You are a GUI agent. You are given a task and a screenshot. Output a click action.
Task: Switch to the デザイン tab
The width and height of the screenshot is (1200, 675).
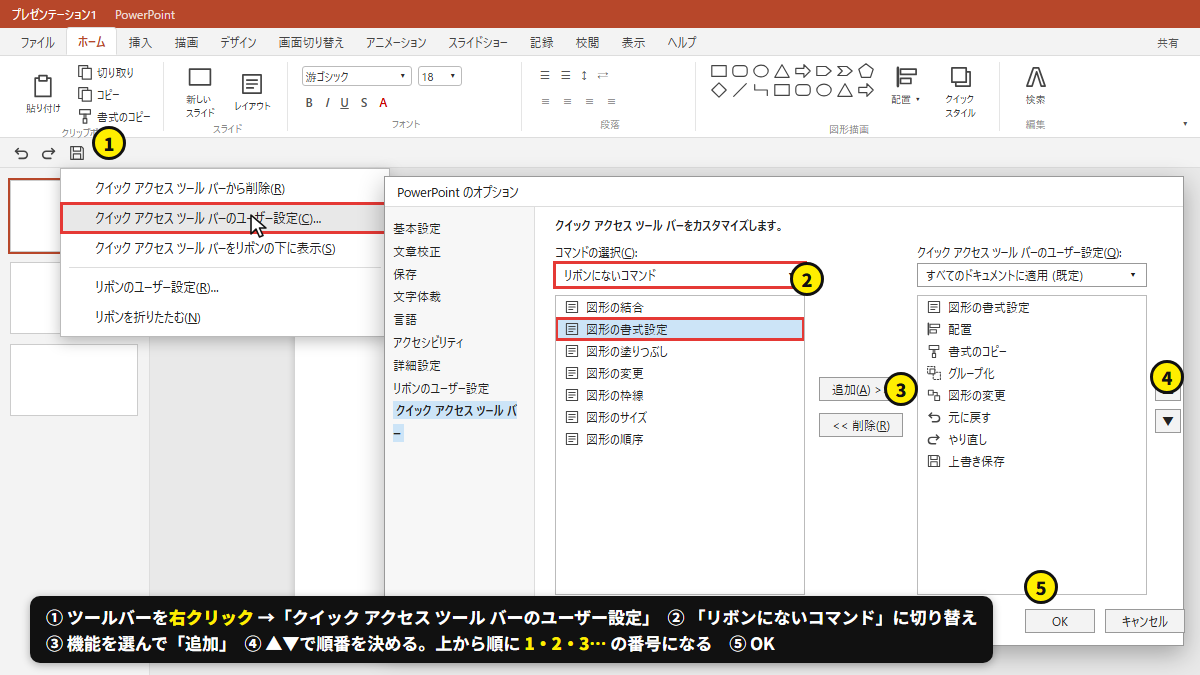238,42
